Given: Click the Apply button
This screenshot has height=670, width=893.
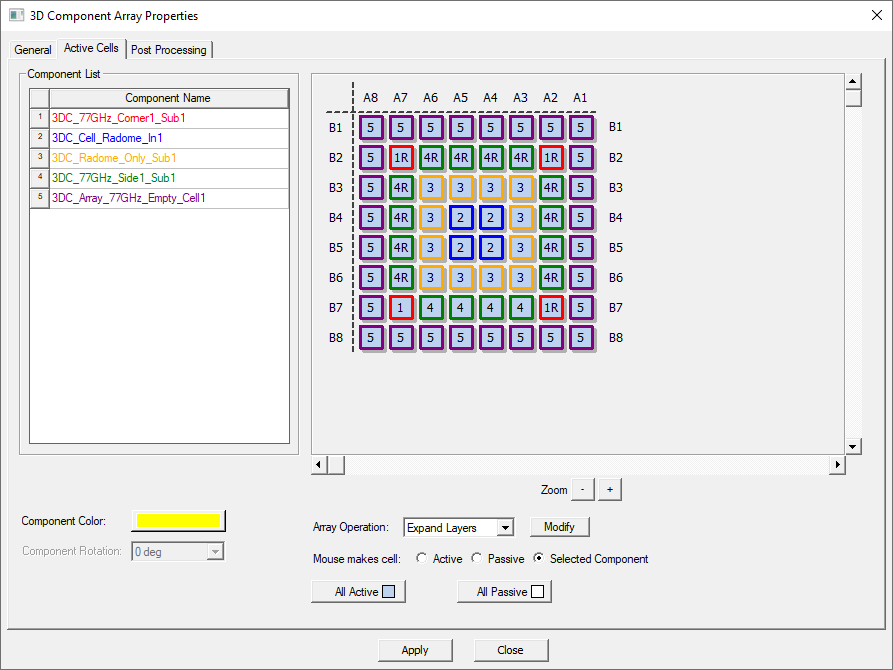Looking at the screenshot, I should click(x=415, y=650).
